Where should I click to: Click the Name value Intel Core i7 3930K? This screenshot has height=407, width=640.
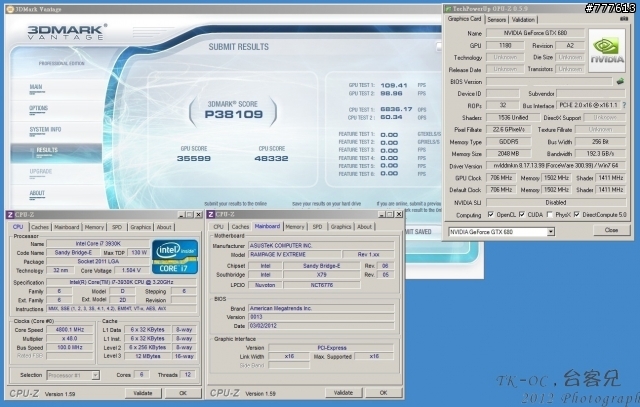click(98, 244)
